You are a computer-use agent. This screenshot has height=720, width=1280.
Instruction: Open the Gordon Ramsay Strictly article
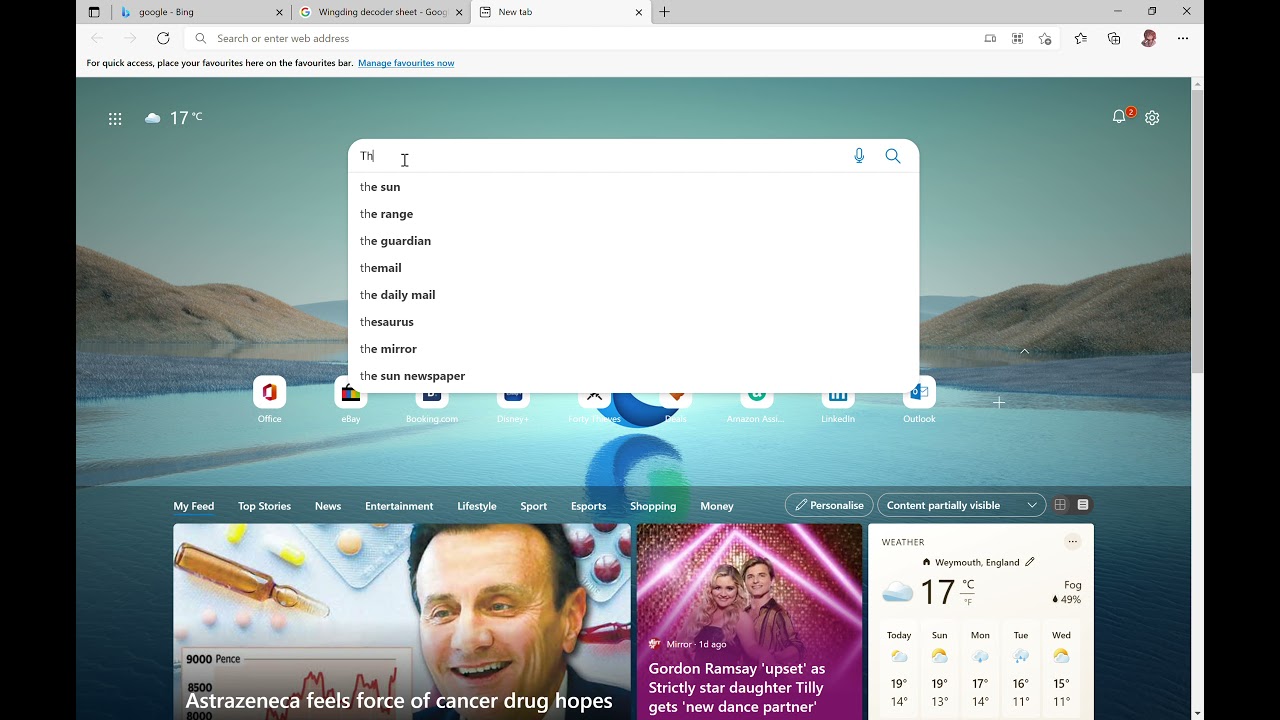749,621
